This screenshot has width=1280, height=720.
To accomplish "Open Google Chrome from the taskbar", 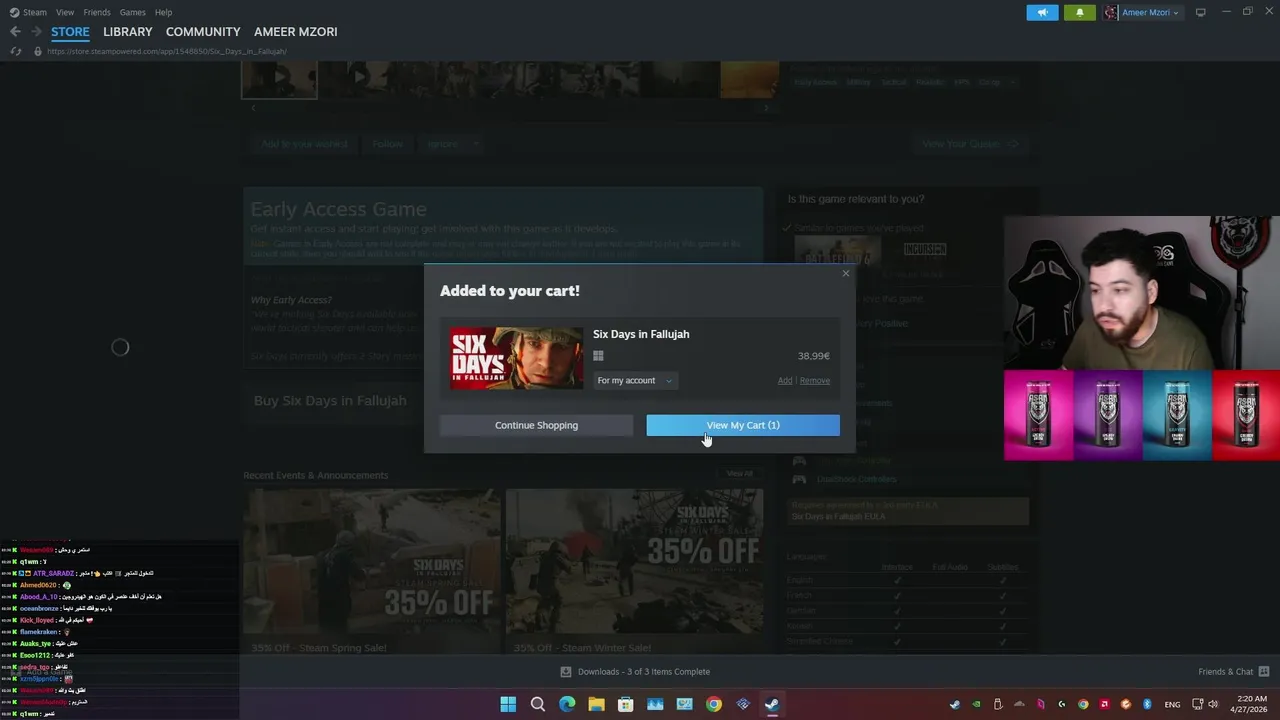I will click(714, 704).
